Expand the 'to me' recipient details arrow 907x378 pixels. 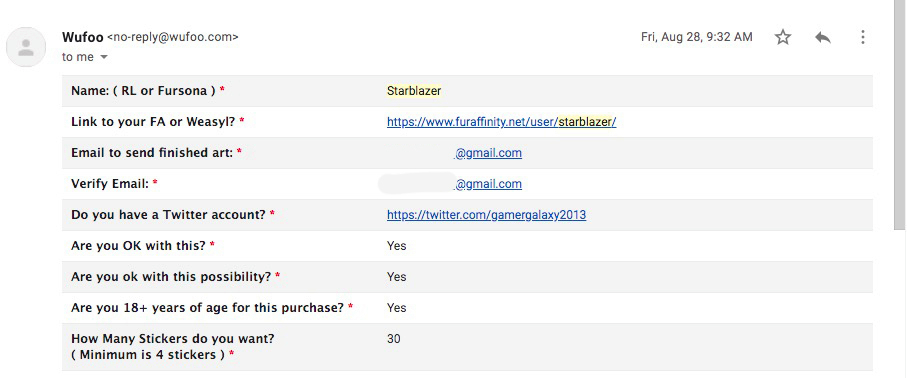104,57
